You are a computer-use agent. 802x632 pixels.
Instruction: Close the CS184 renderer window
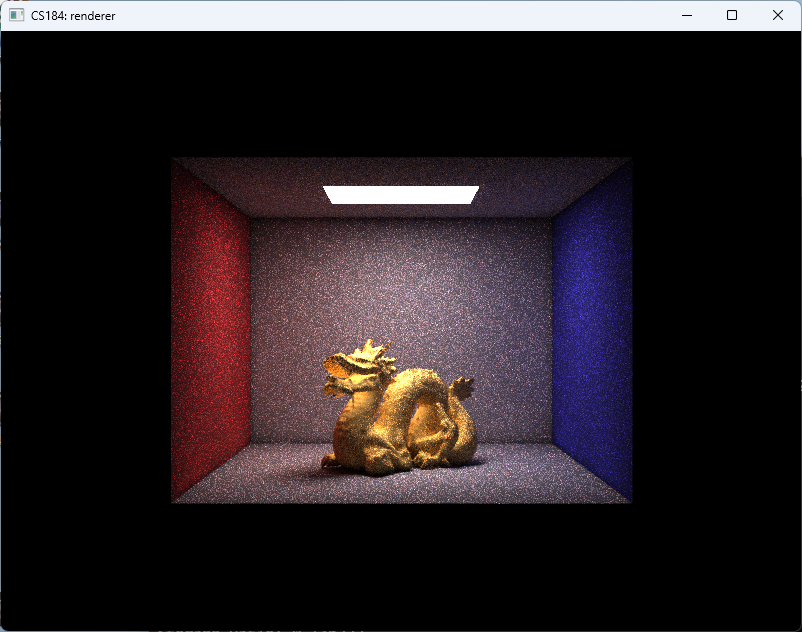coord(777,15)
